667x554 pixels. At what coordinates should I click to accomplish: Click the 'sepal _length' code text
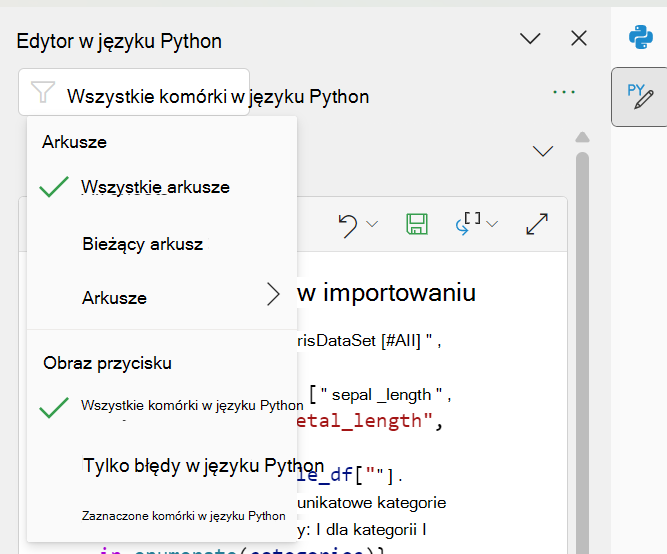click(381, 395)
